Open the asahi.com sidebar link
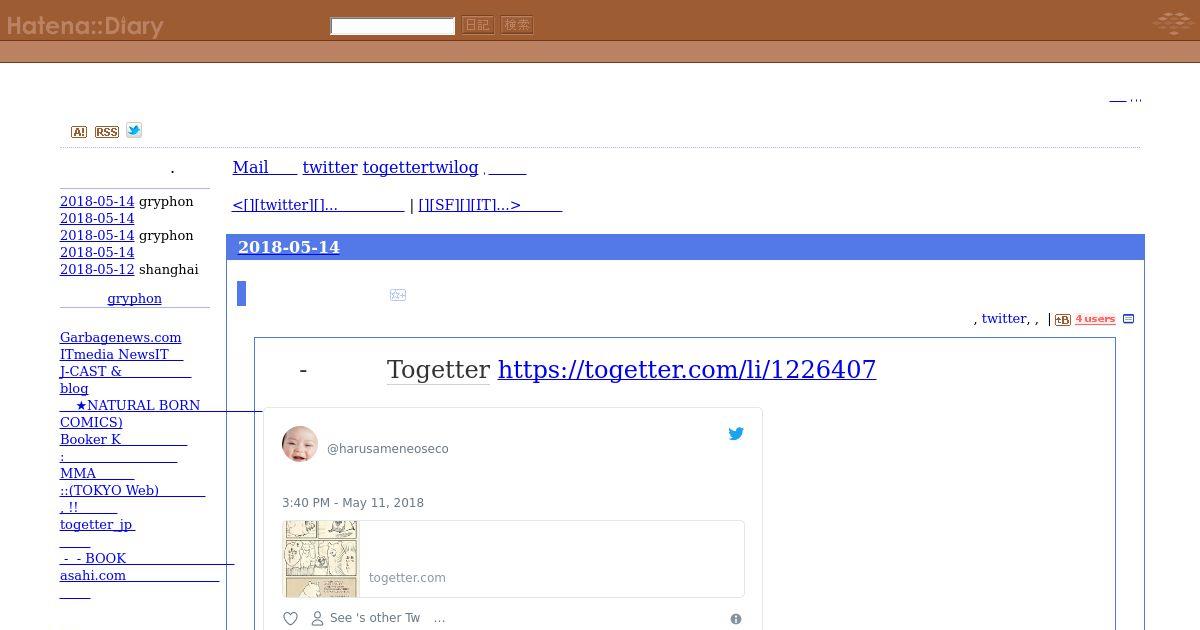 click(139, 576)
